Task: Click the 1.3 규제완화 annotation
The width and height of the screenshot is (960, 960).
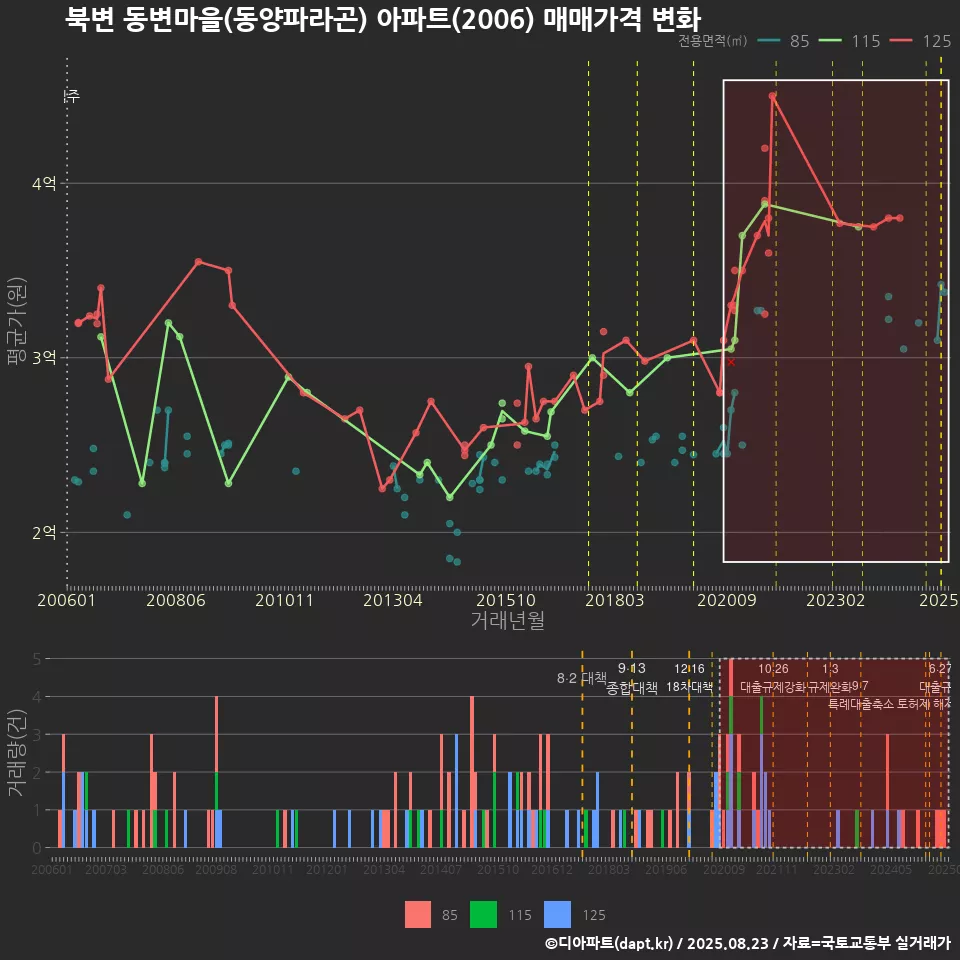Action: (830, 678)
